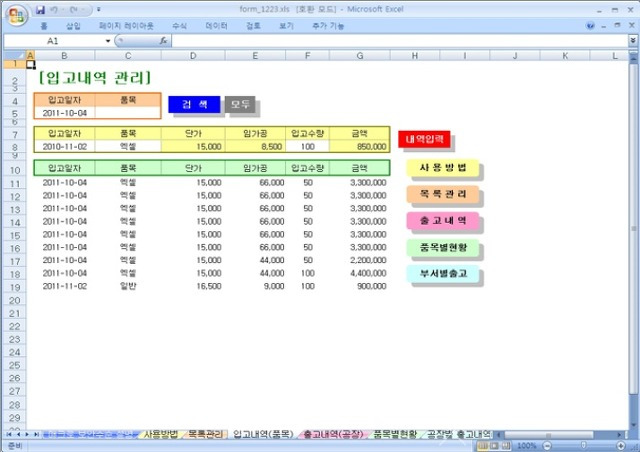Click the cell showing 2010-11-02

click(x=64, y=147)
